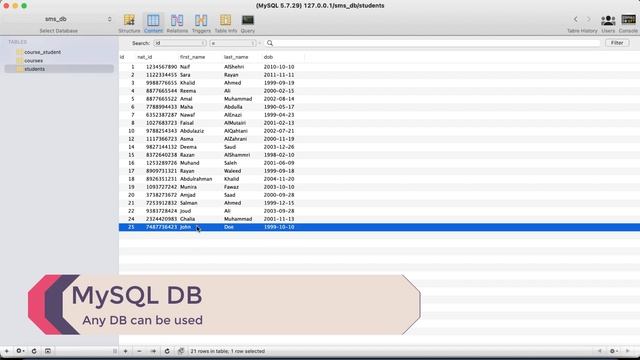
Task: Open pagination settings gear
Action: click(x=613, y=351)
